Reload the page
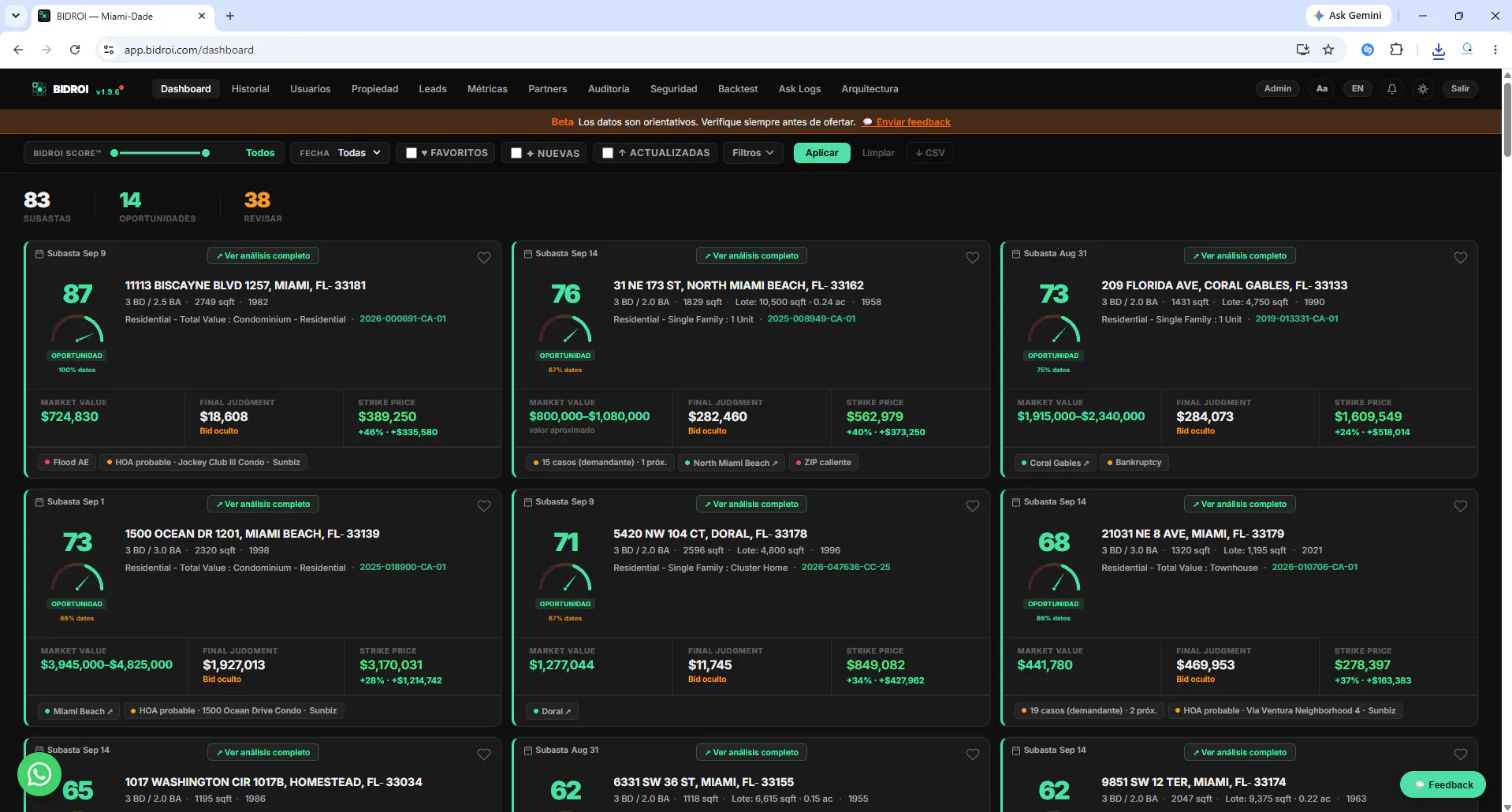 pyautogui.click(x=75, y=50)
